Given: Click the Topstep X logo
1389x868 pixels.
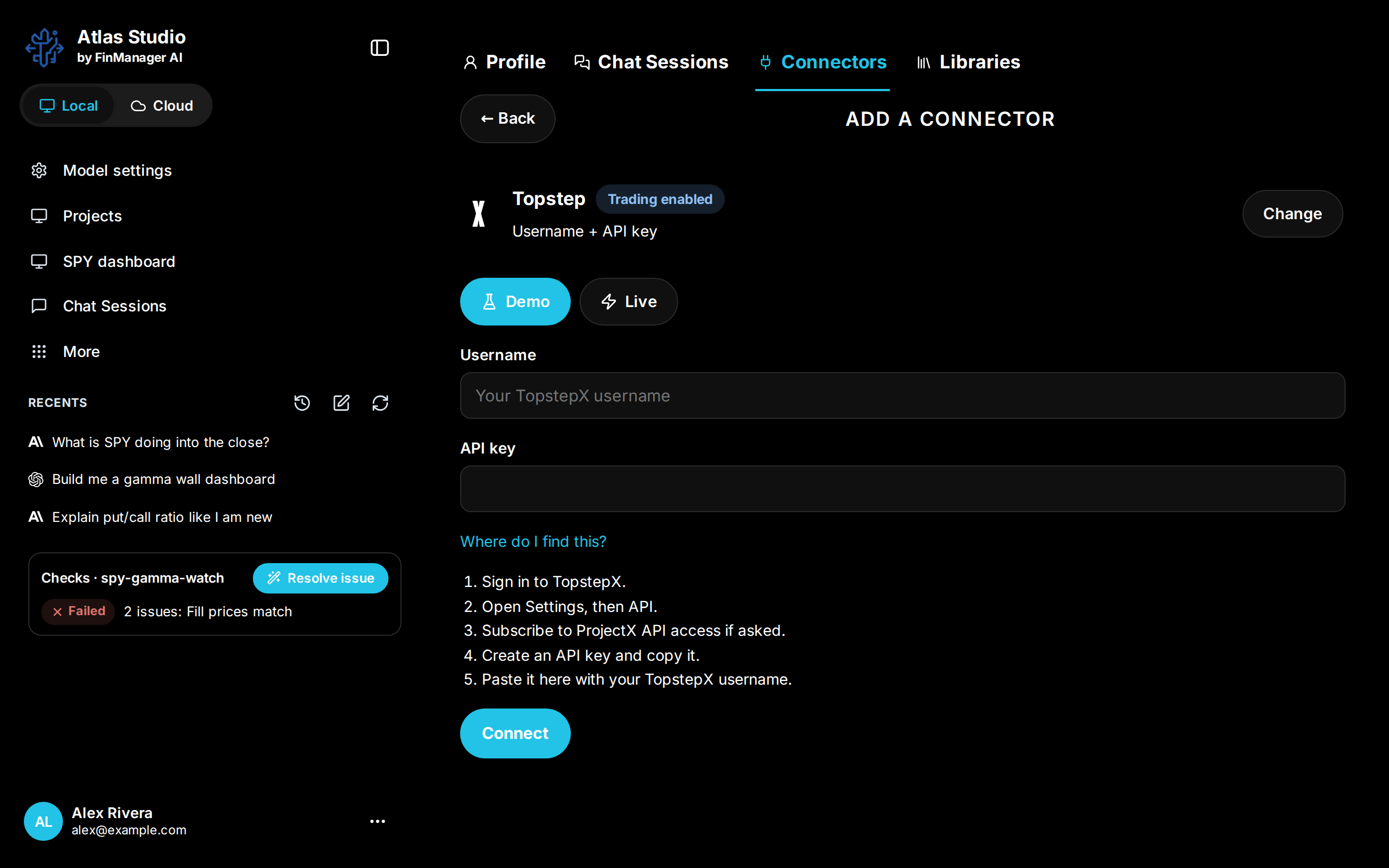Looking at the screenshot, I should pyautogui.click(x=479, y=214).
